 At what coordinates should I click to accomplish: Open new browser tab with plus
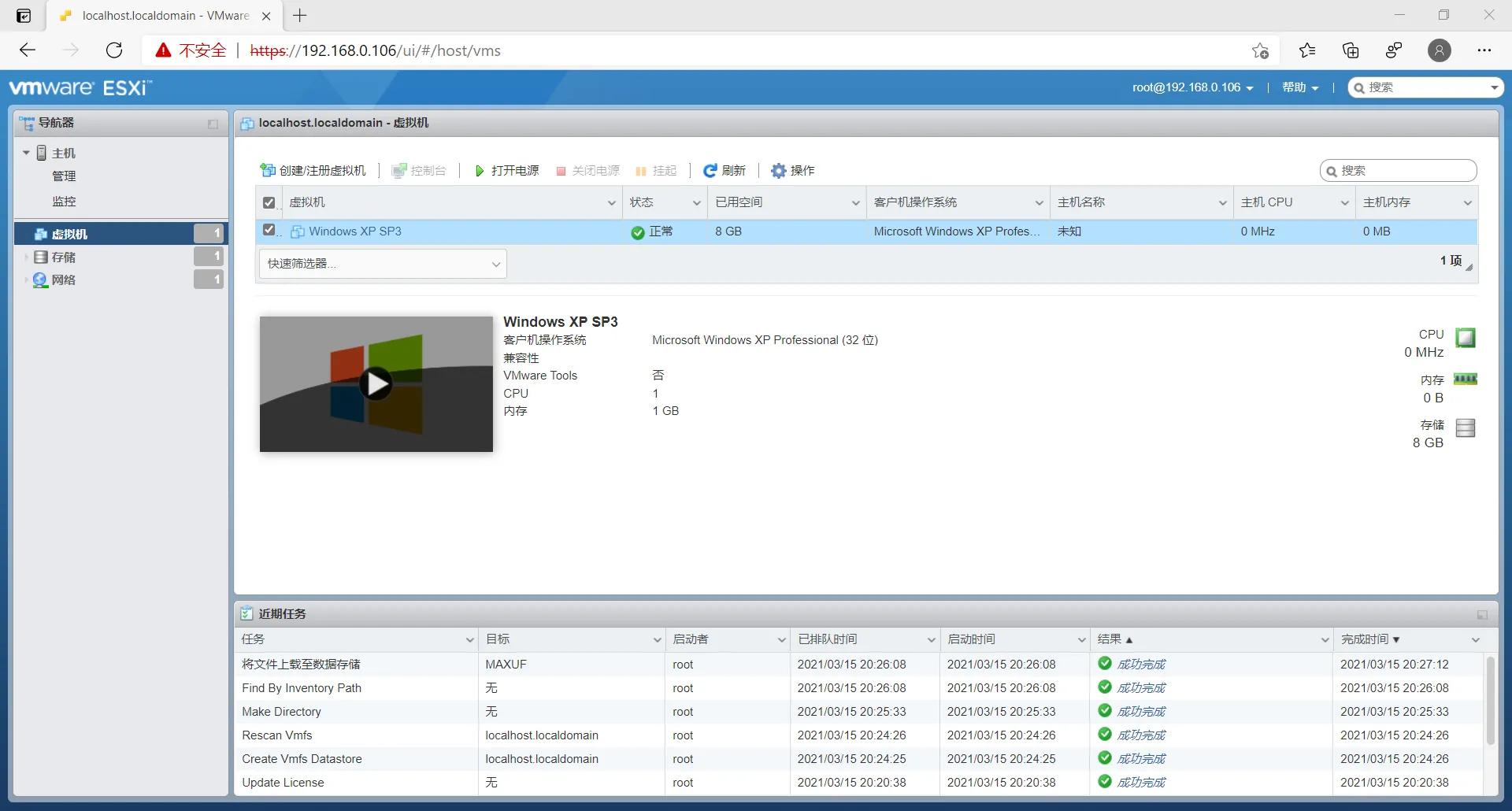coord(300,15)
